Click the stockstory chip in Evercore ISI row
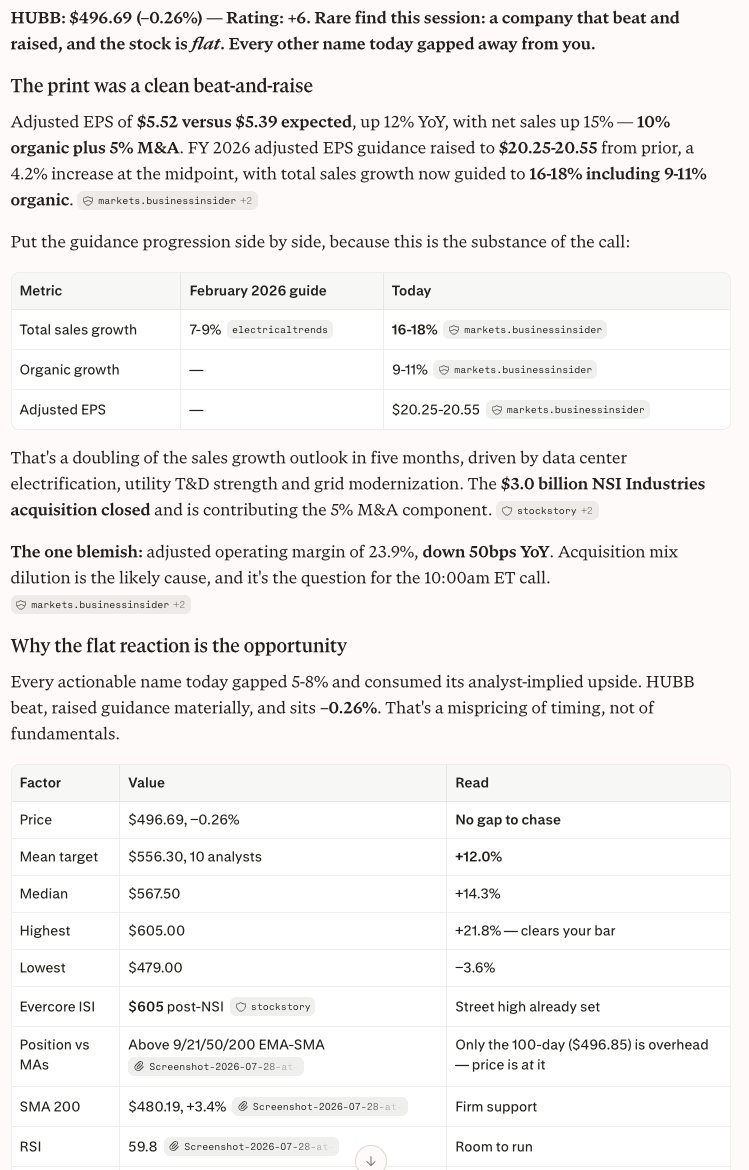 [272, 1007]
